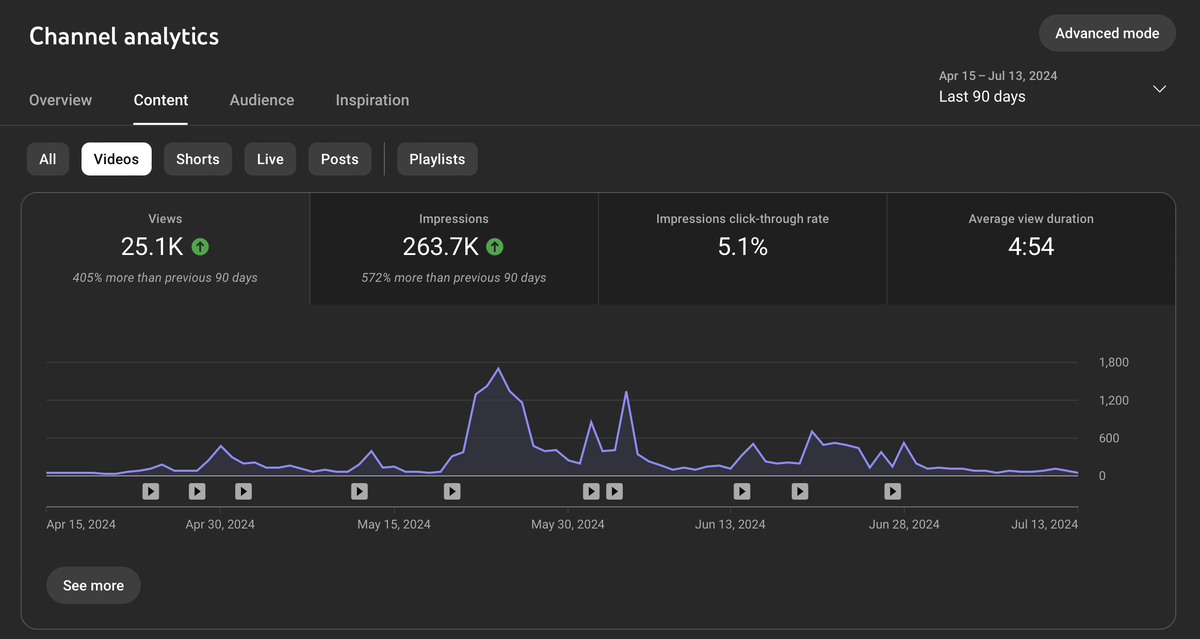Filter content by Posts
This screenshot has height=639, width=1200.
click(340, 159)
